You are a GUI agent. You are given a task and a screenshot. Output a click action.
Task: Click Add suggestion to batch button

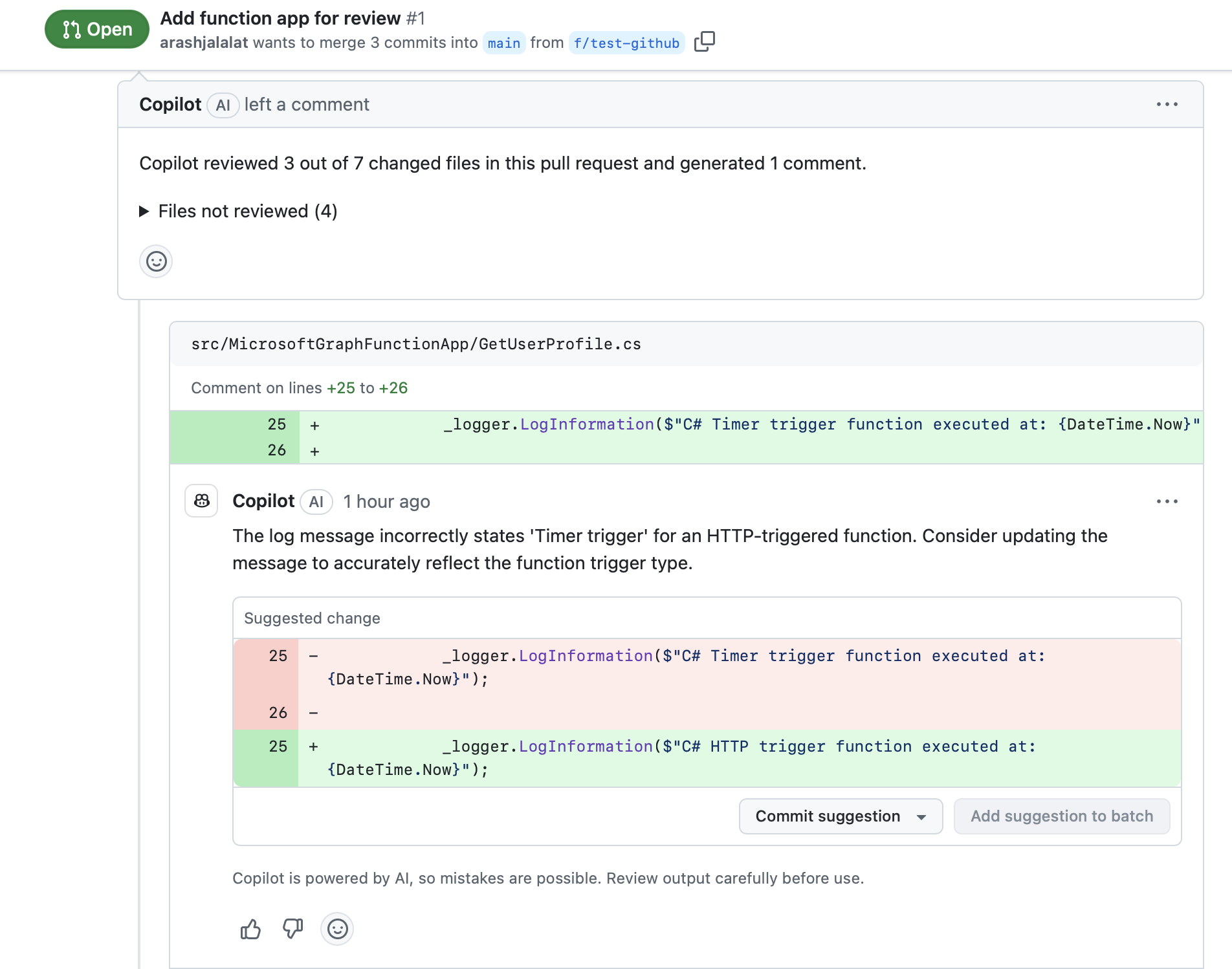coord(1061,816)
